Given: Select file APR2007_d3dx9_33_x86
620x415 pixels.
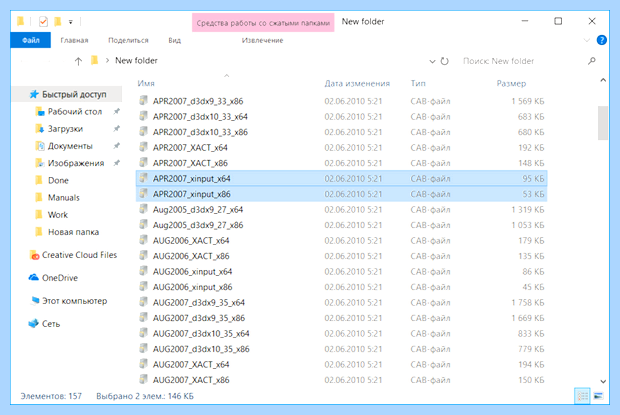Looking at the screenshot, I should pos(342,101).
